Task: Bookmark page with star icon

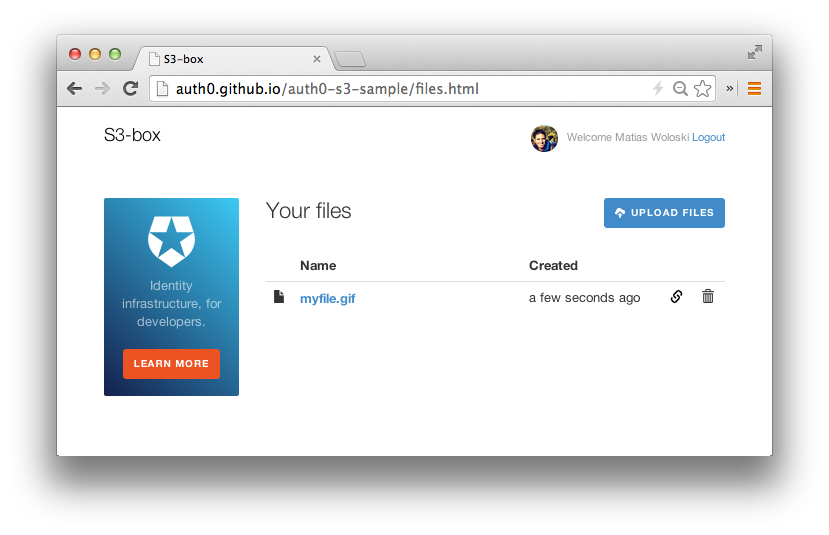Action: (703, 89)
